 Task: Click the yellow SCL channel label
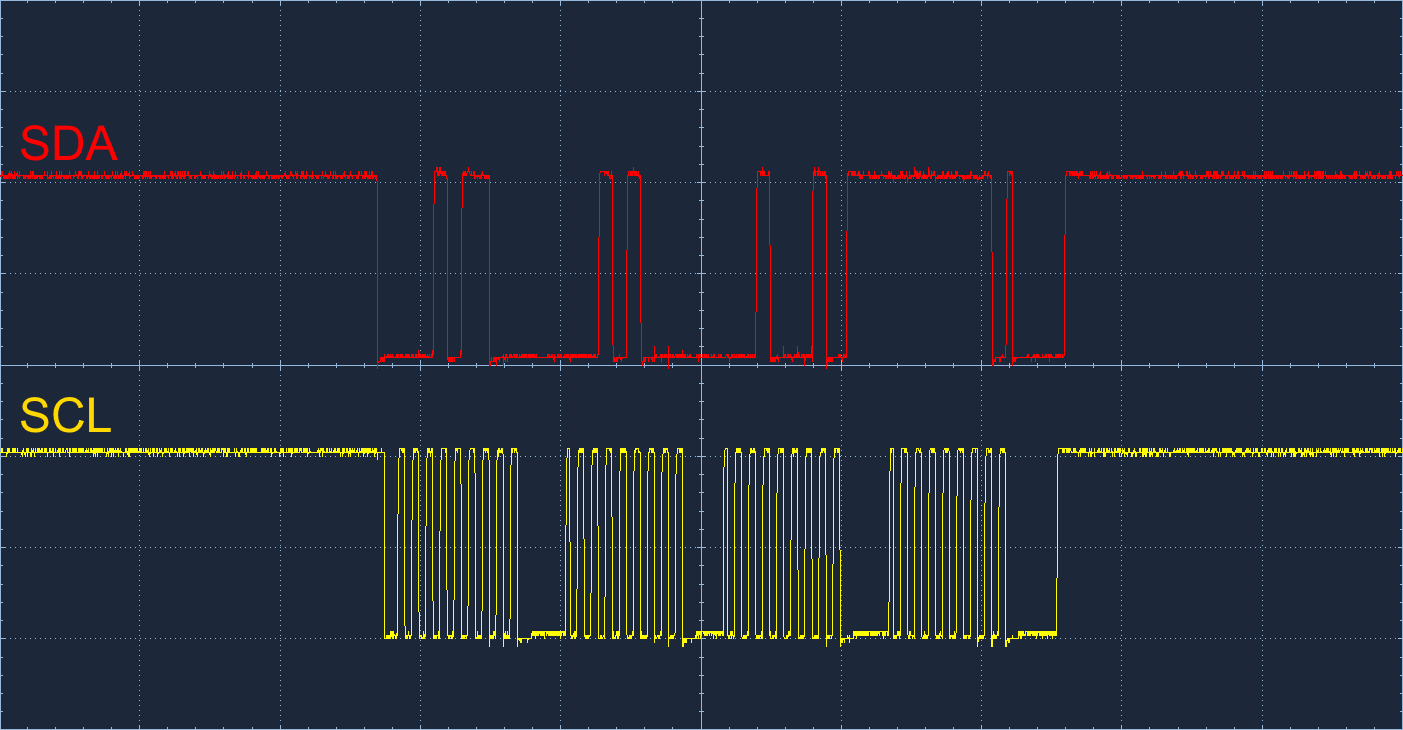pos(66,416)
